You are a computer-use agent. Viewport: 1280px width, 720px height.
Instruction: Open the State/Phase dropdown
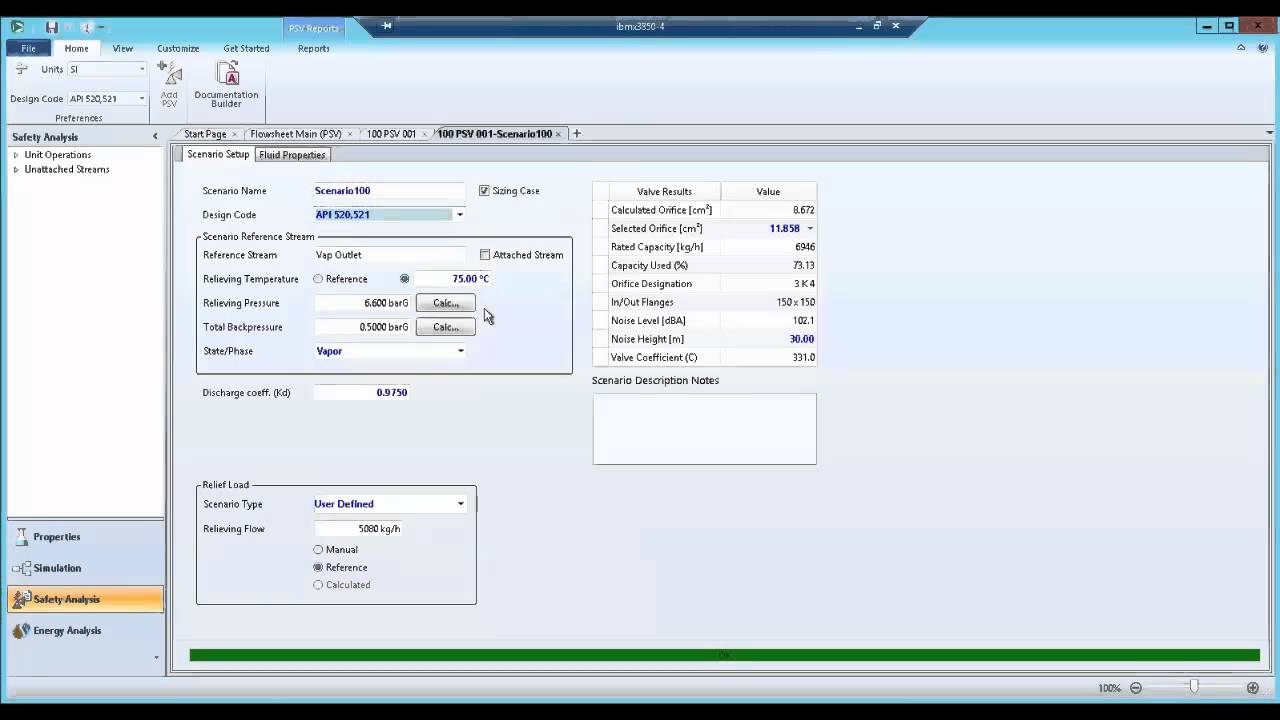[x=461, y=351]
